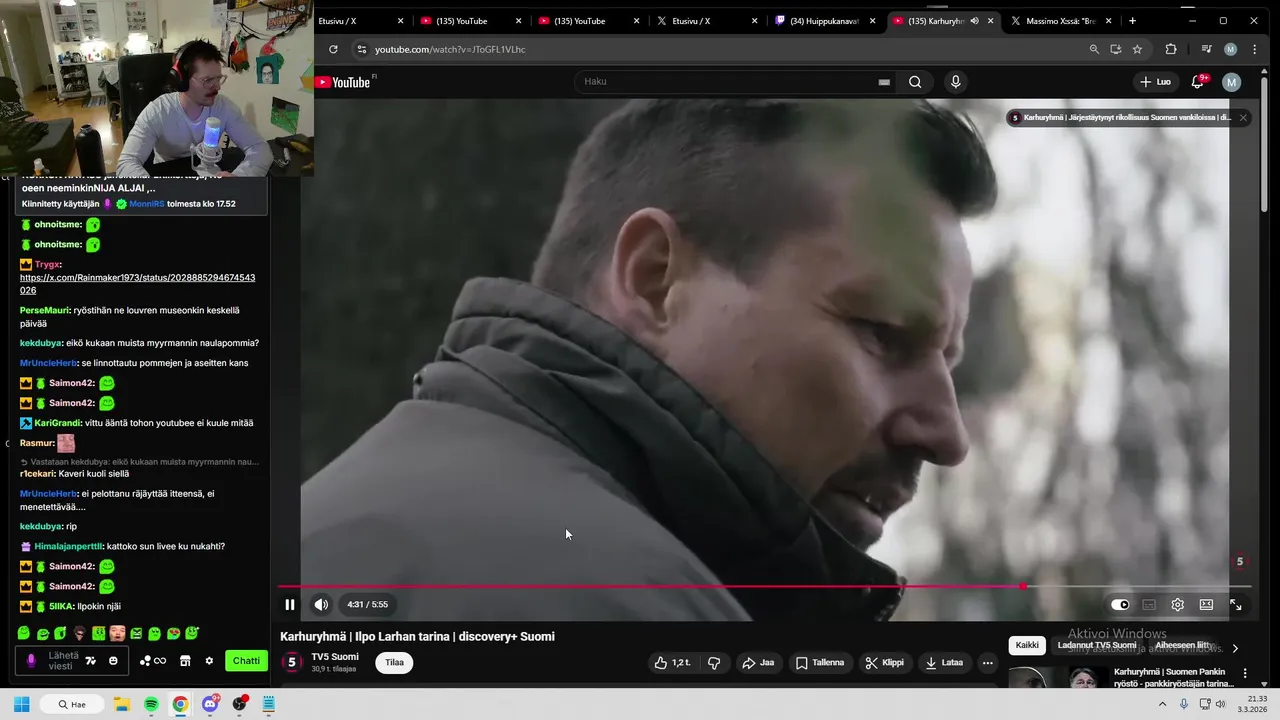Like the video with thumbs up
The image size is (1280, 720).
point(672,662)
